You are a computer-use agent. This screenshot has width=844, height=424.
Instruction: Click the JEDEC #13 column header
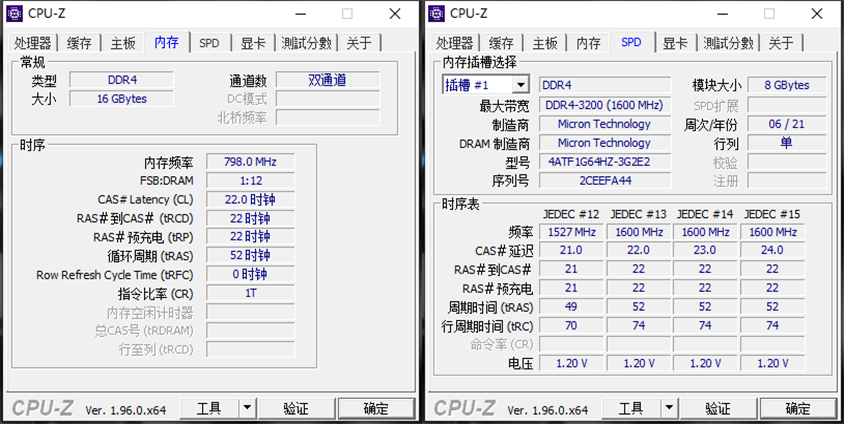638,214
